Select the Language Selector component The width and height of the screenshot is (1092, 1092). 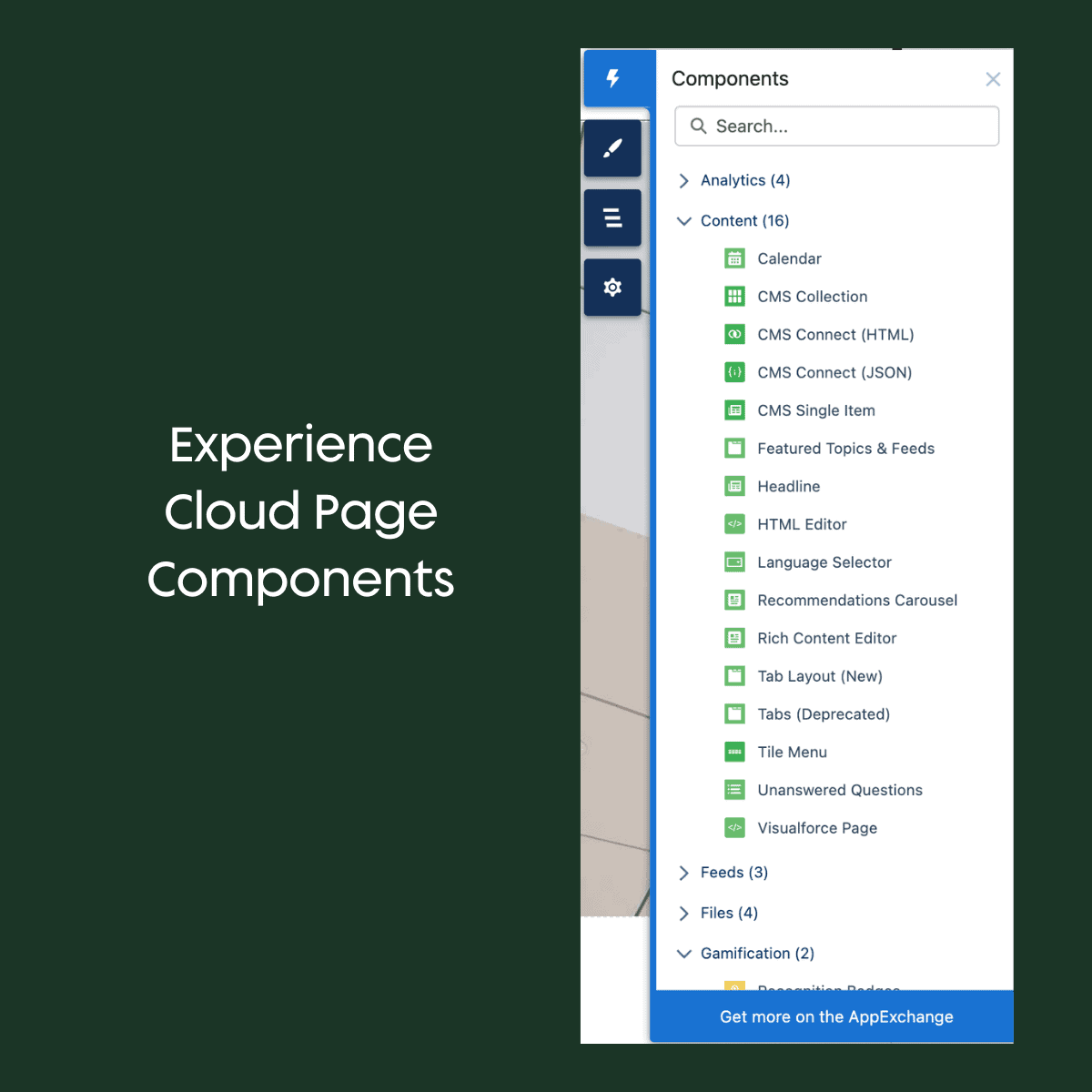point(824,562)
